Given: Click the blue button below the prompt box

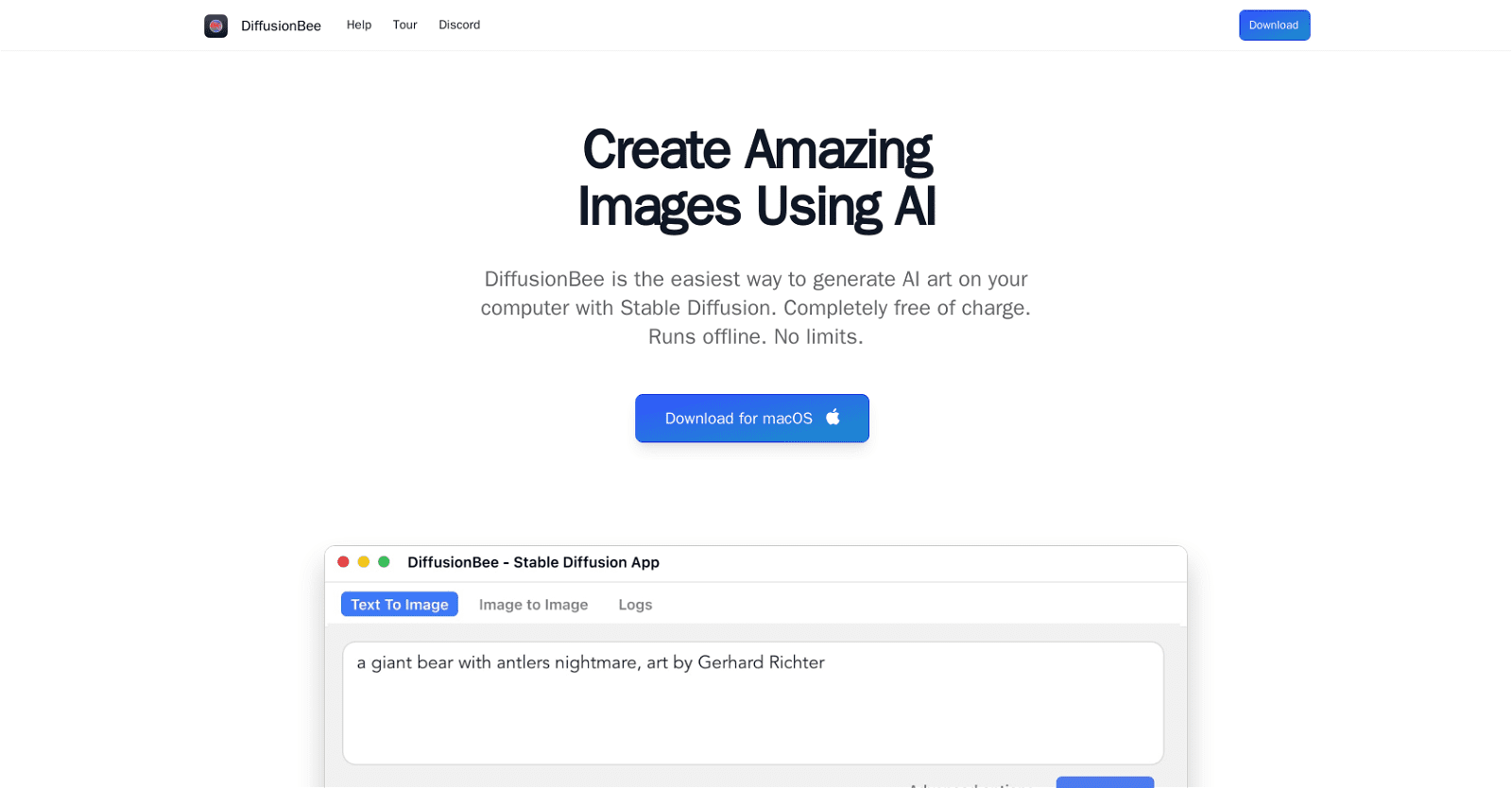Looking at the screenshot, I should [x=1105, y=782].
